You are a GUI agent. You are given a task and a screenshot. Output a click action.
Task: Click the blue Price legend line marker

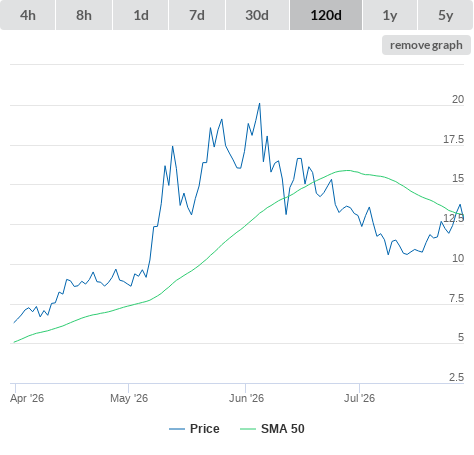coord(177,429)
